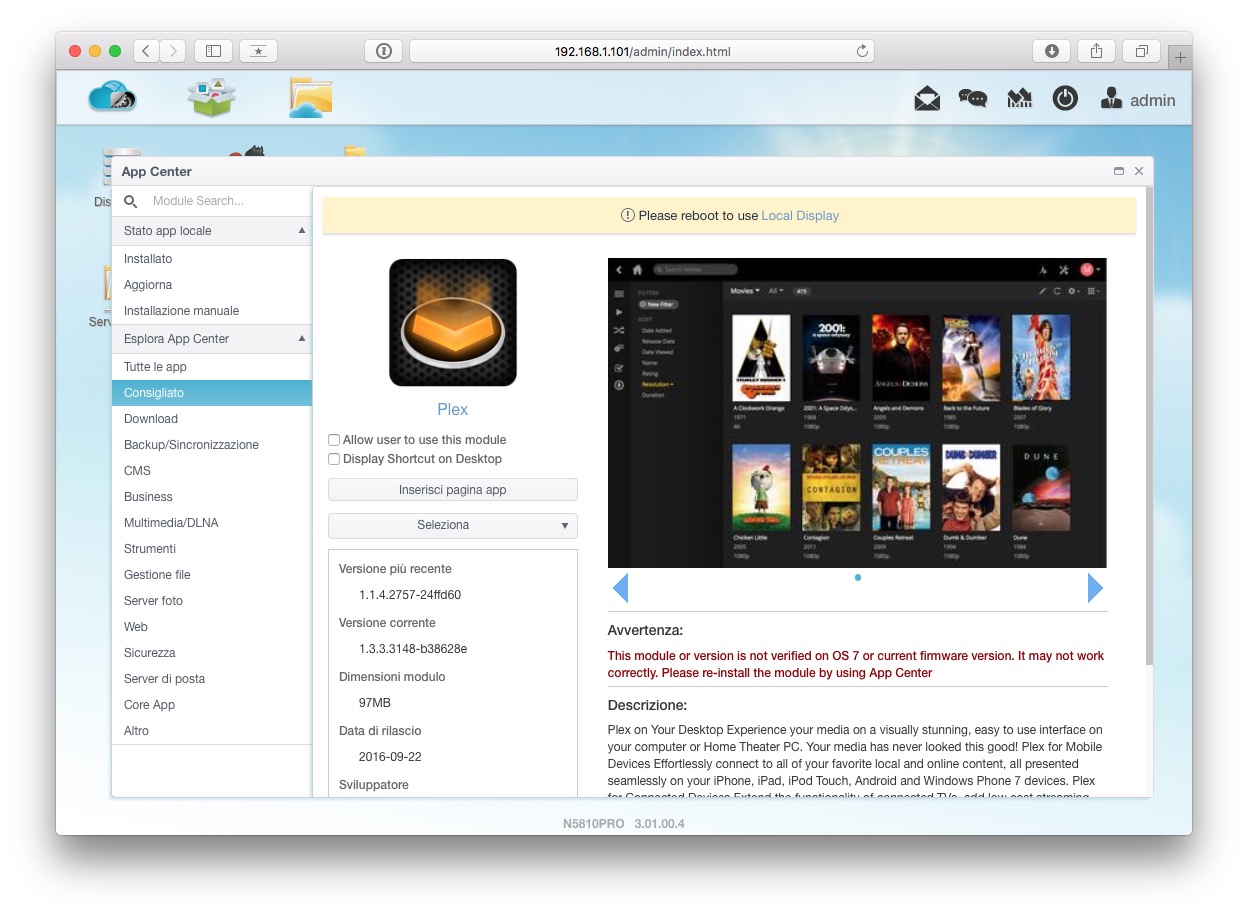Select CMS category
Screen dimensions: 1248x915
212,471
